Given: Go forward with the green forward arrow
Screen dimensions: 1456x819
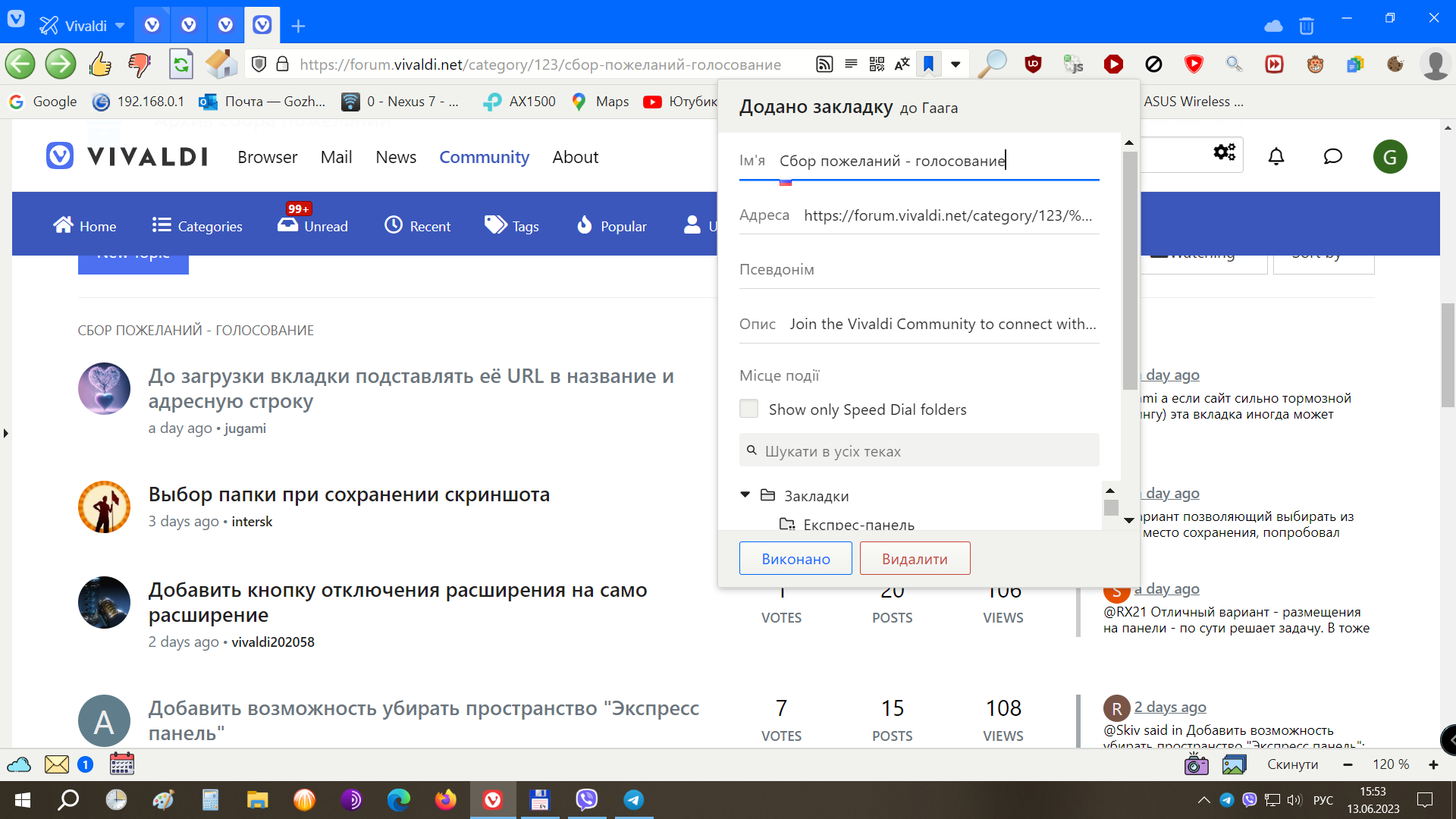Looking at the screenshot, I should pyautogui.click(x=61, y=64).
